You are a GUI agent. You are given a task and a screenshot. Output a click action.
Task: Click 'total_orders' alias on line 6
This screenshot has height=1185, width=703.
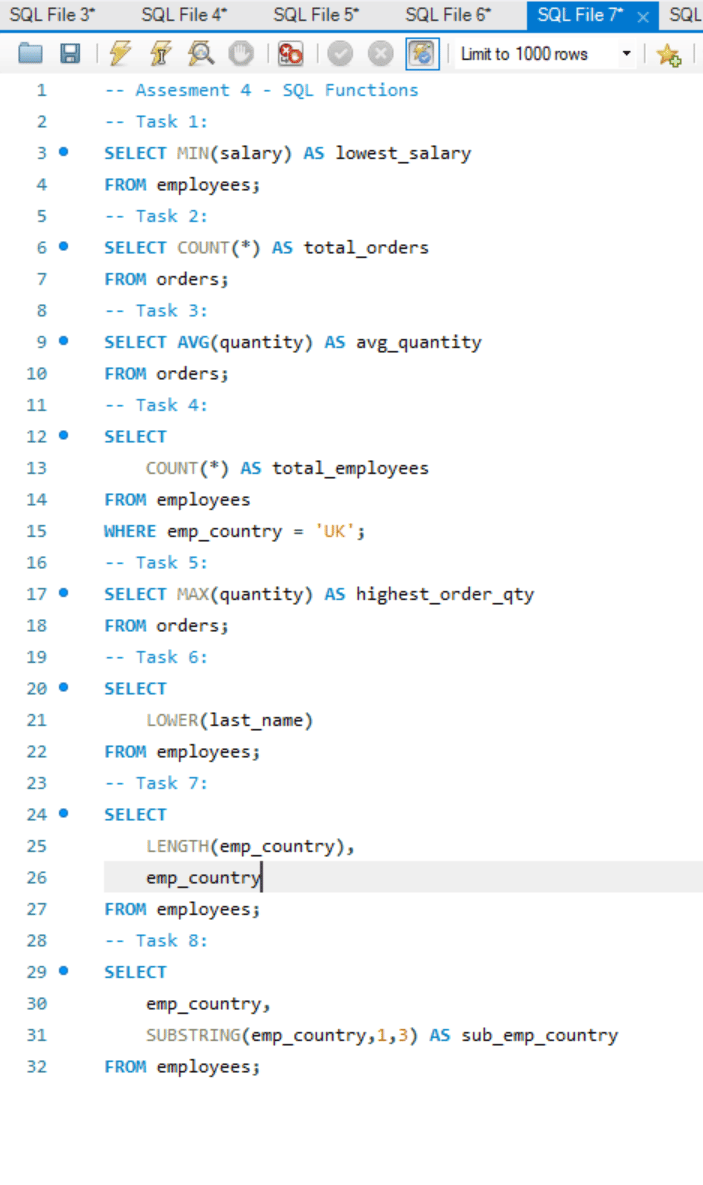[366, 248]
